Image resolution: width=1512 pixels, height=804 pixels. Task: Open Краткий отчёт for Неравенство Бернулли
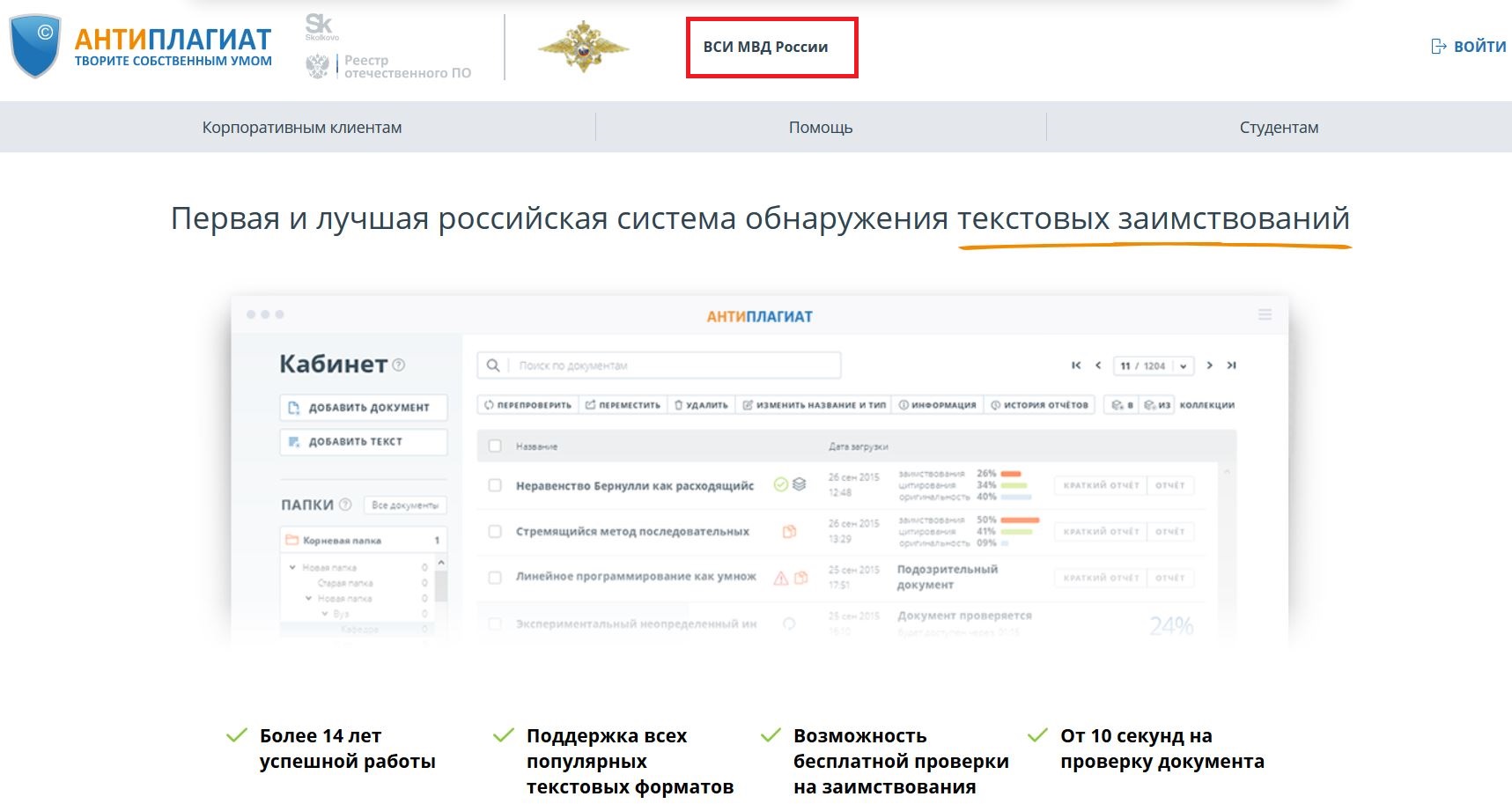coord(1101,485)
